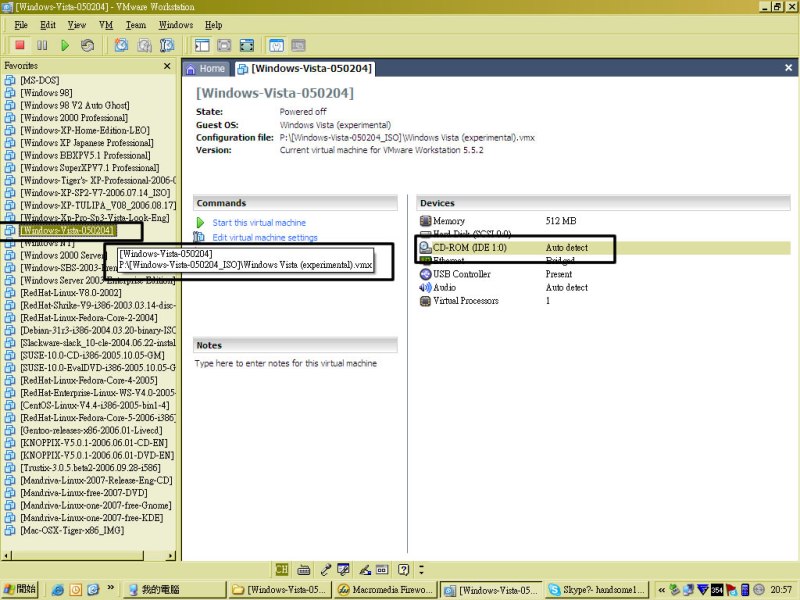The image size is (800, 600).
Task: Select [Mandriva-Linux-one-2007-free-KDE] favorite
Action: 92,517
